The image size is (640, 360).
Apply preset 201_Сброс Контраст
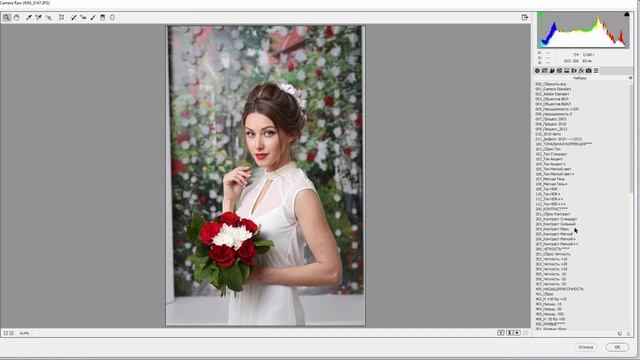[x=553, y=214]
